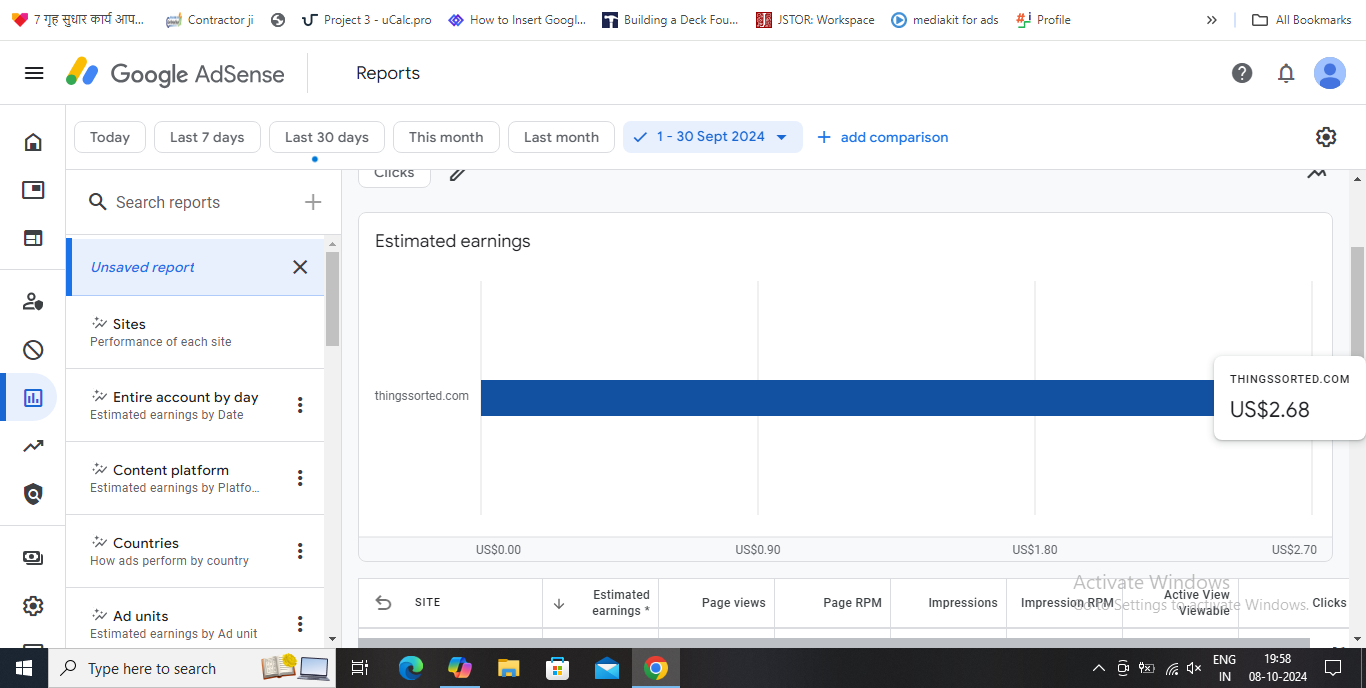Click Page views column header
Image resolution: width=1366 pixels, height=688 pixels.
tap(733, 603)
